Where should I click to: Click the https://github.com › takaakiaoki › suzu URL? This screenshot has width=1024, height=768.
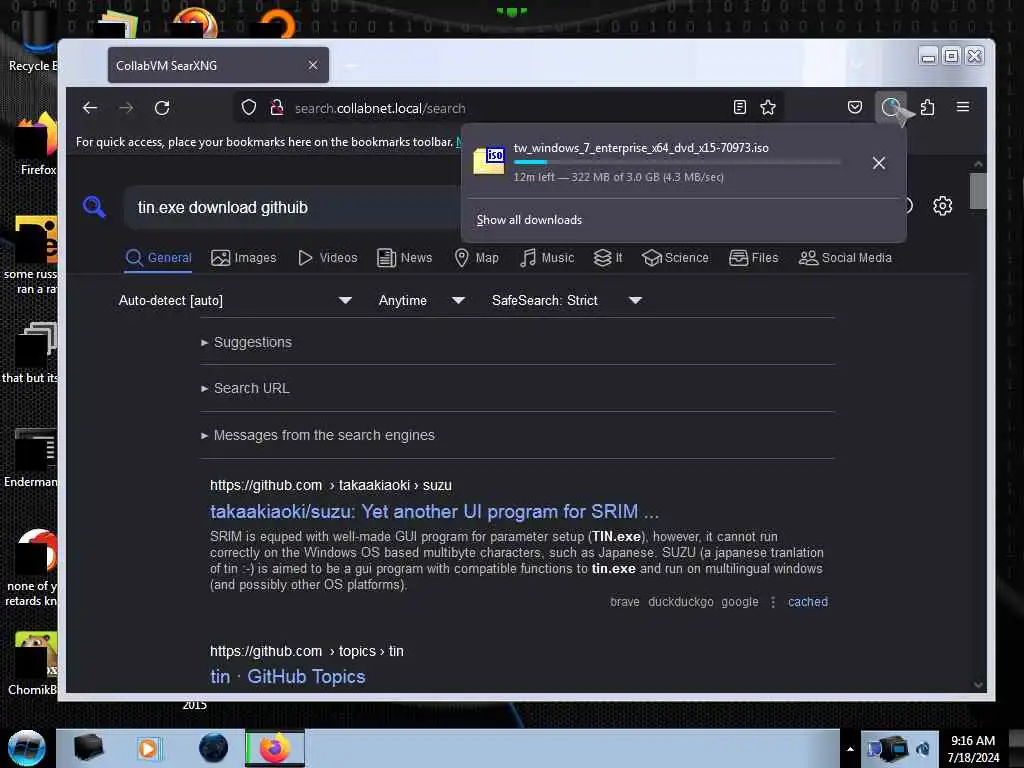[x=330, y=485]
